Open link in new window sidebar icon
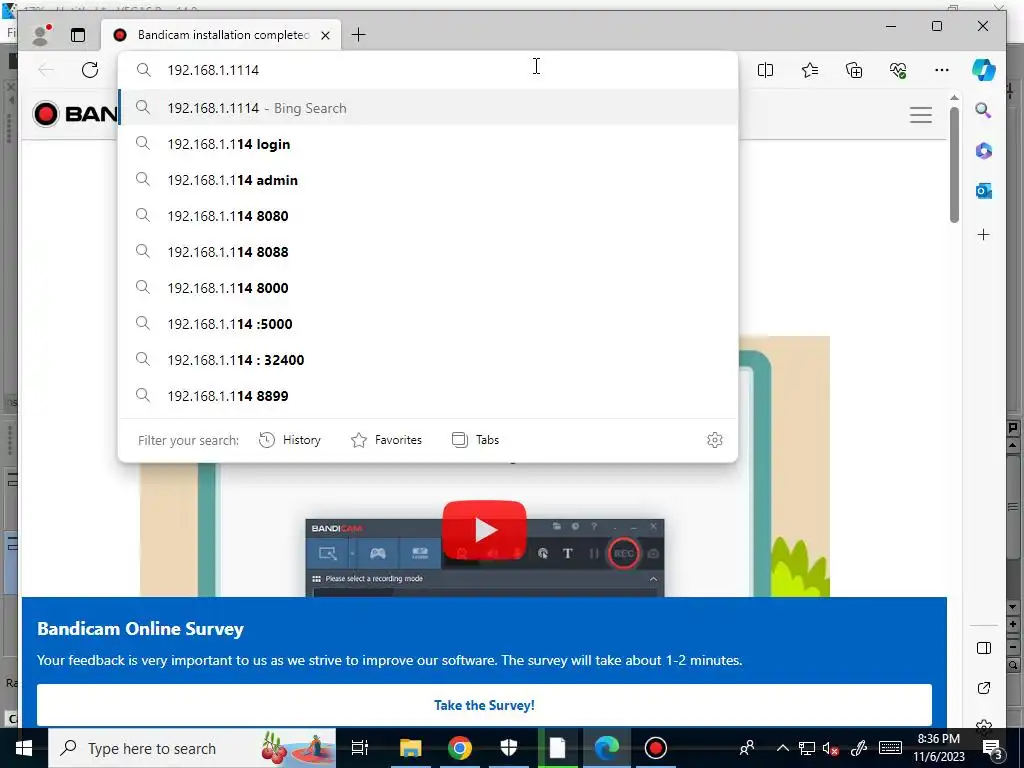 984,688
